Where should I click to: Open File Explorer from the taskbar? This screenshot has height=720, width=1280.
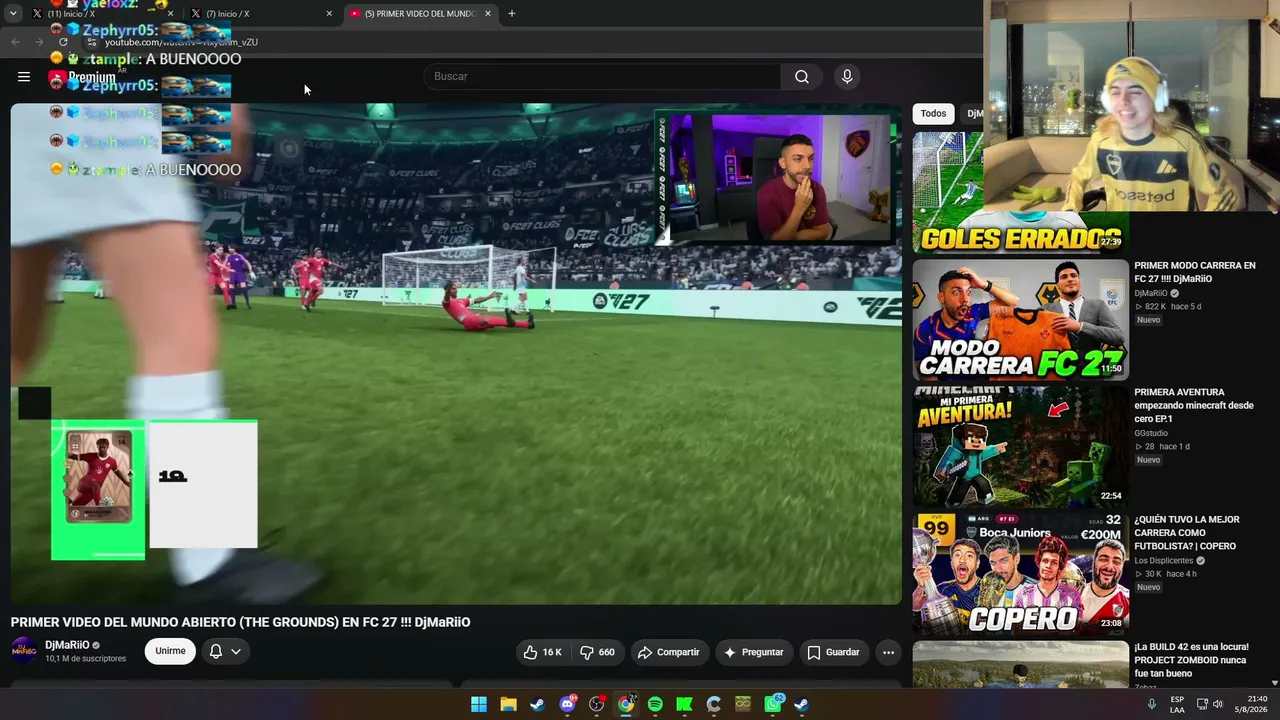point(508,704)
